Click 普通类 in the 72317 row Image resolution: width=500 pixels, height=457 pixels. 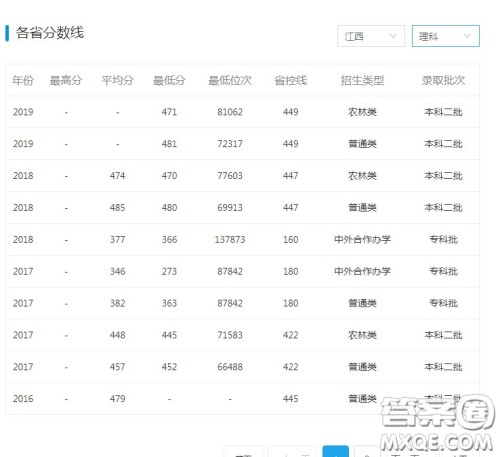tap(362, 144)
